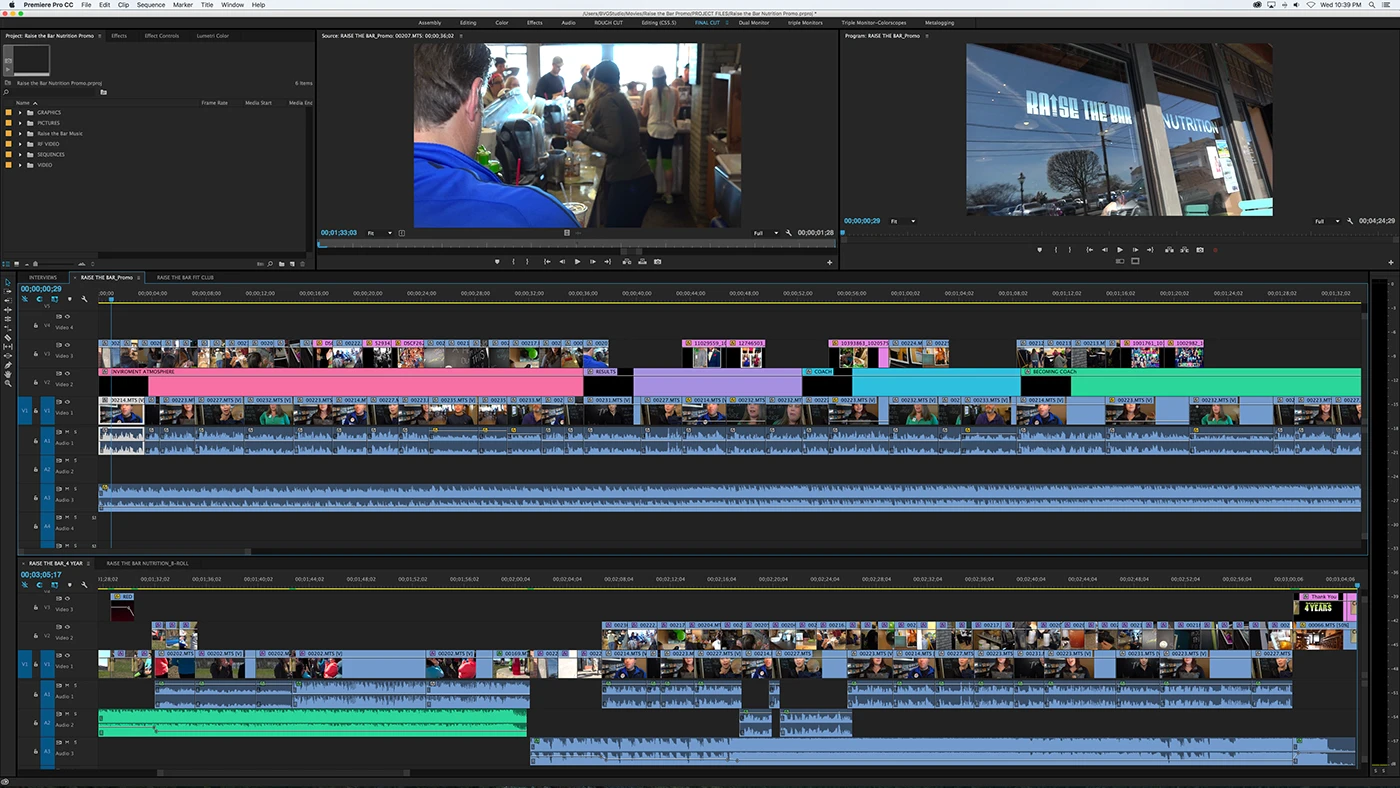Select the Pen tool in the tools panel
The width and height of the screenshot is (1400, 788).
8,365
